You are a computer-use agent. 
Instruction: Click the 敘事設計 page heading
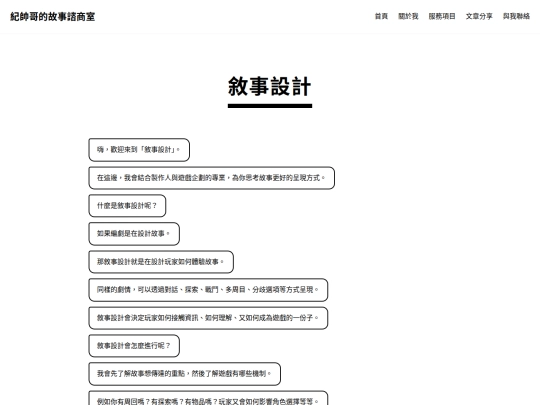(270, 86)
